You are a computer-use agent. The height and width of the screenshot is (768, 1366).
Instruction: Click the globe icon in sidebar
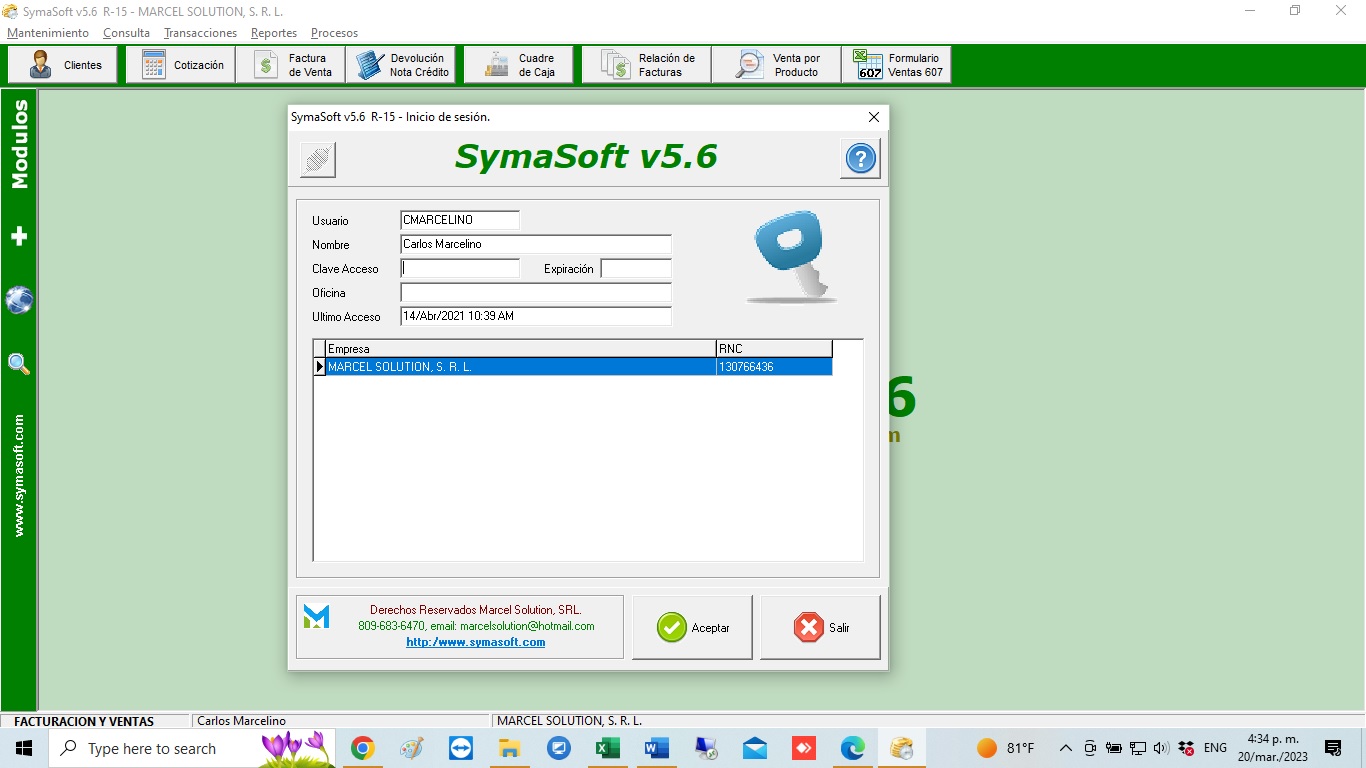coord(19,300)
